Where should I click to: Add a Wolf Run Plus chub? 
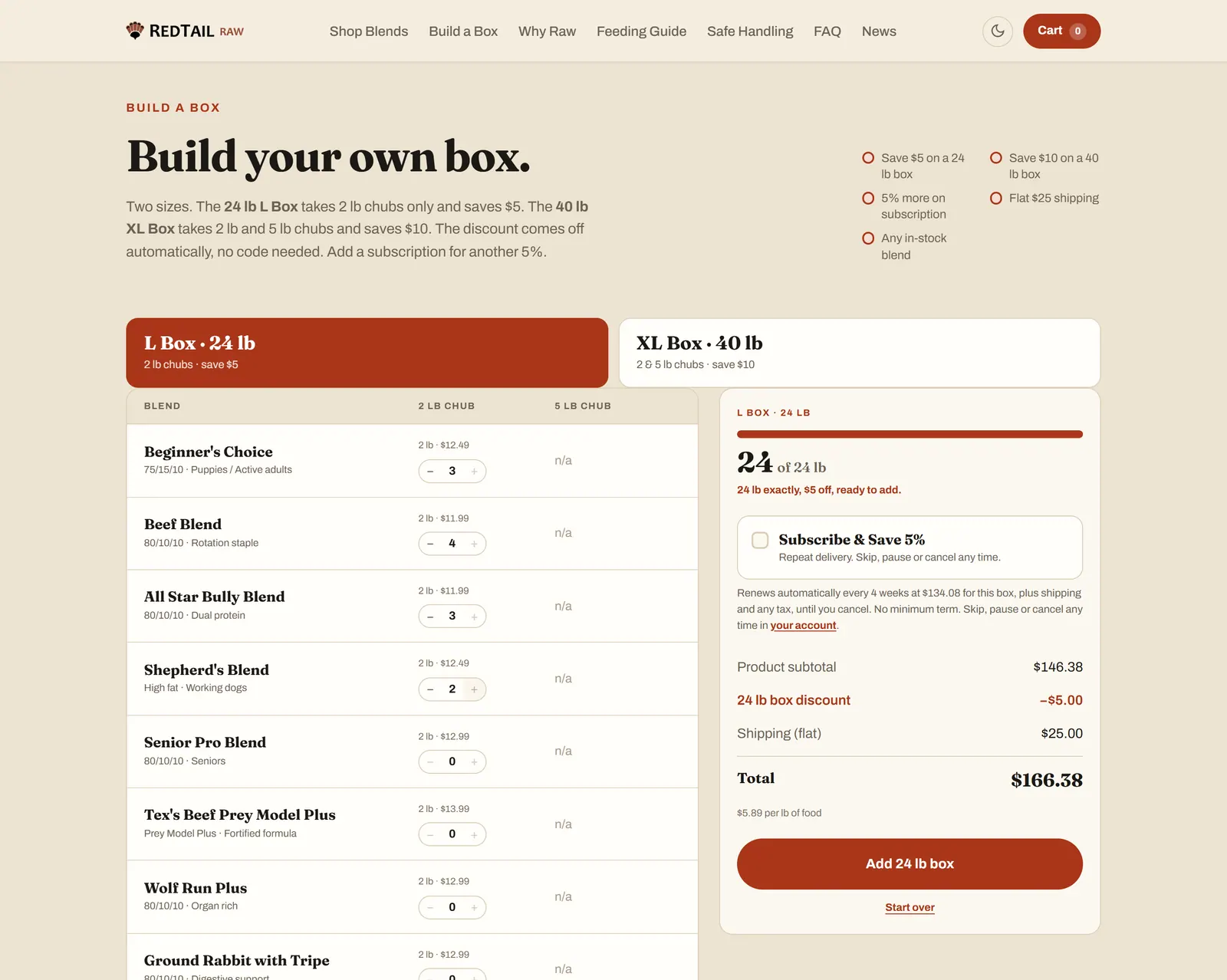pyautogui.click(x=474, y=907)
